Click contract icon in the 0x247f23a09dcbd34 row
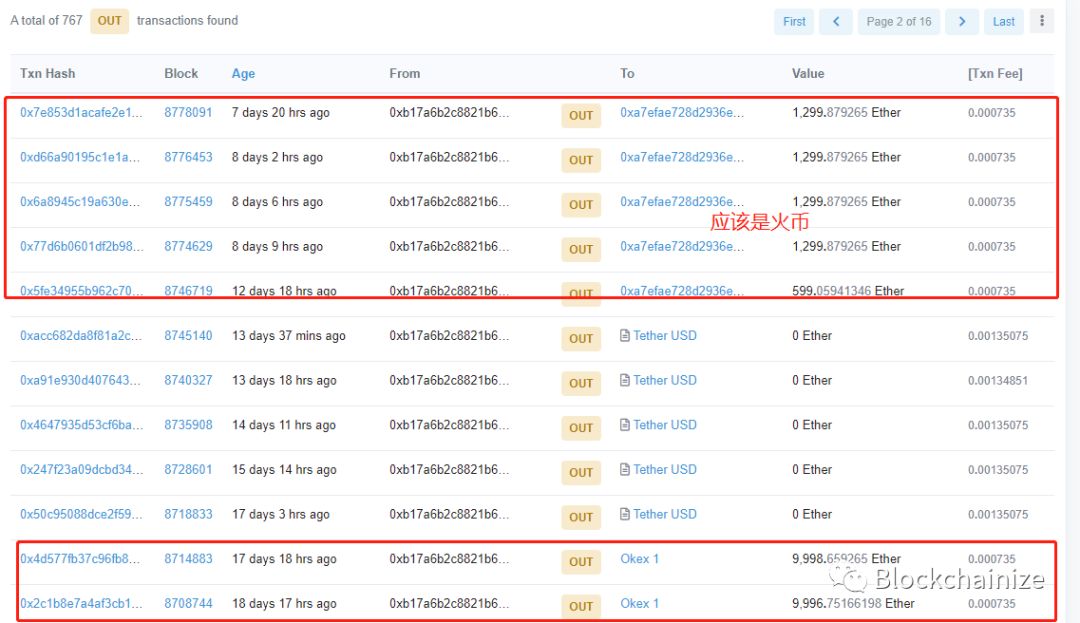This screenshot has width=1080, height=623. (625, 469)
